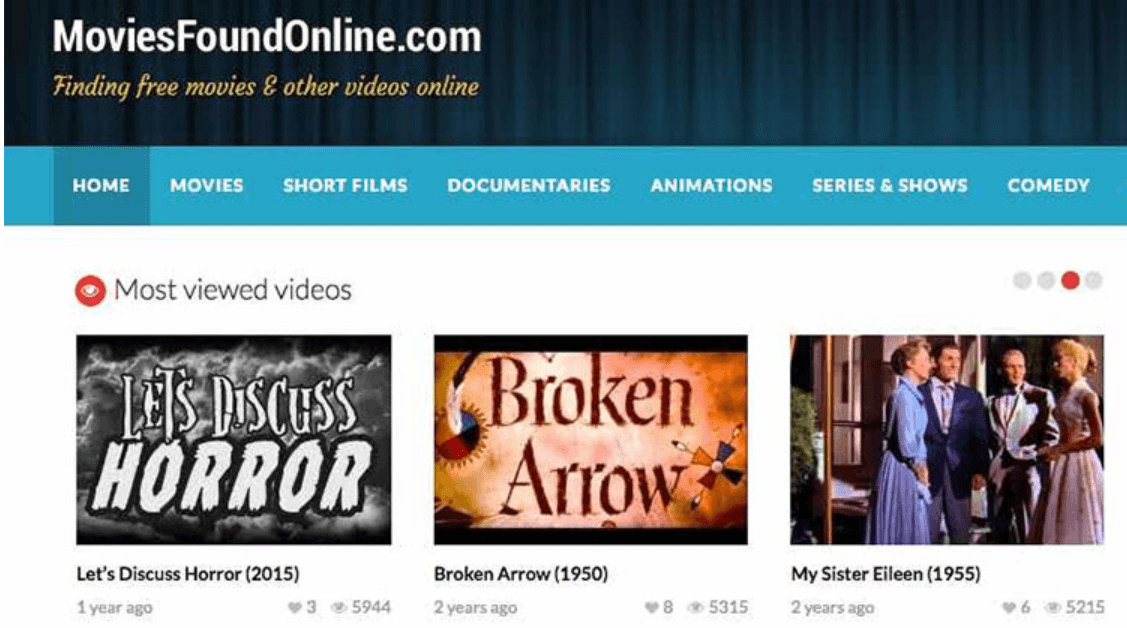The image size is (1127, 628).
Task: Browse the DOCUMENTARIES category
Action: click(x=529, y=185)
